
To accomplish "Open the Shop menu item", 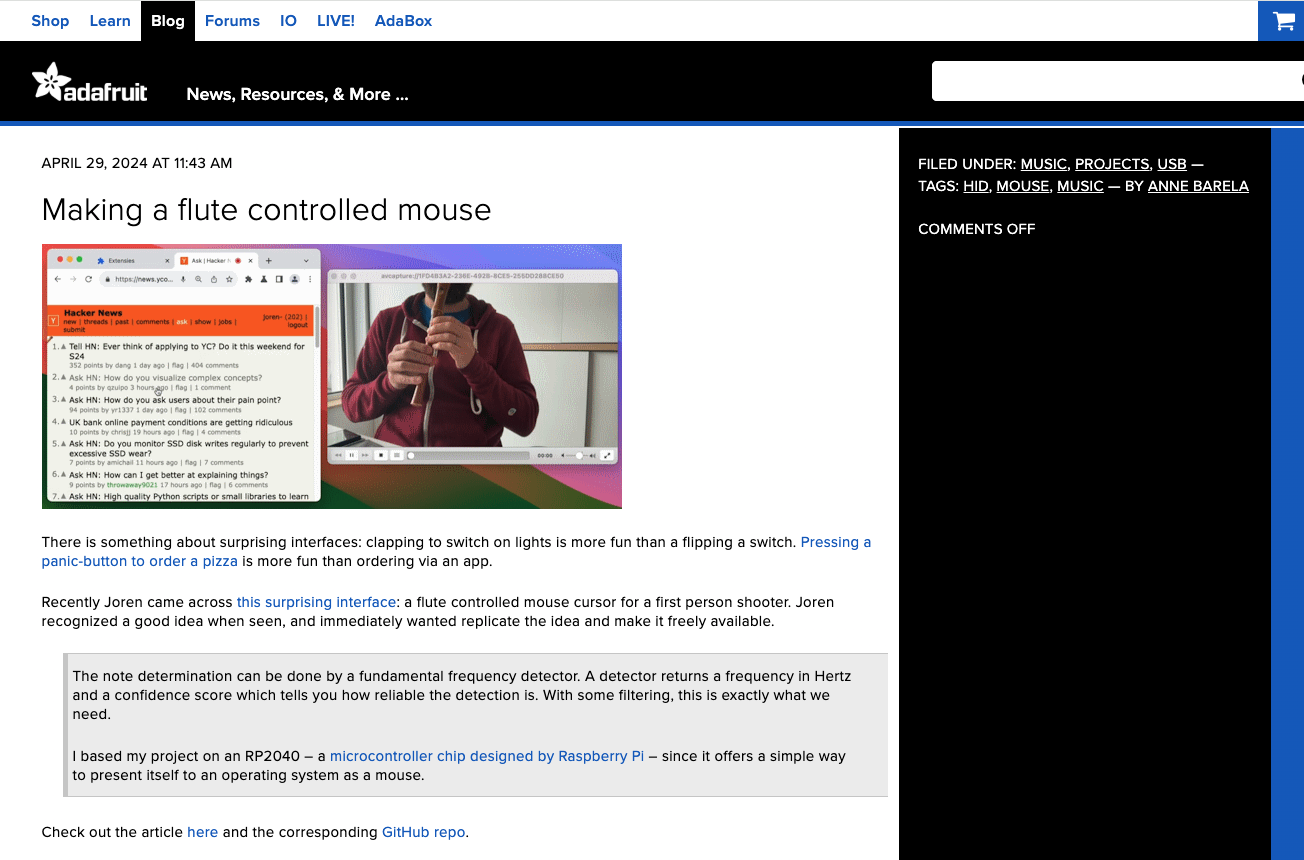I will pos(50,21).
